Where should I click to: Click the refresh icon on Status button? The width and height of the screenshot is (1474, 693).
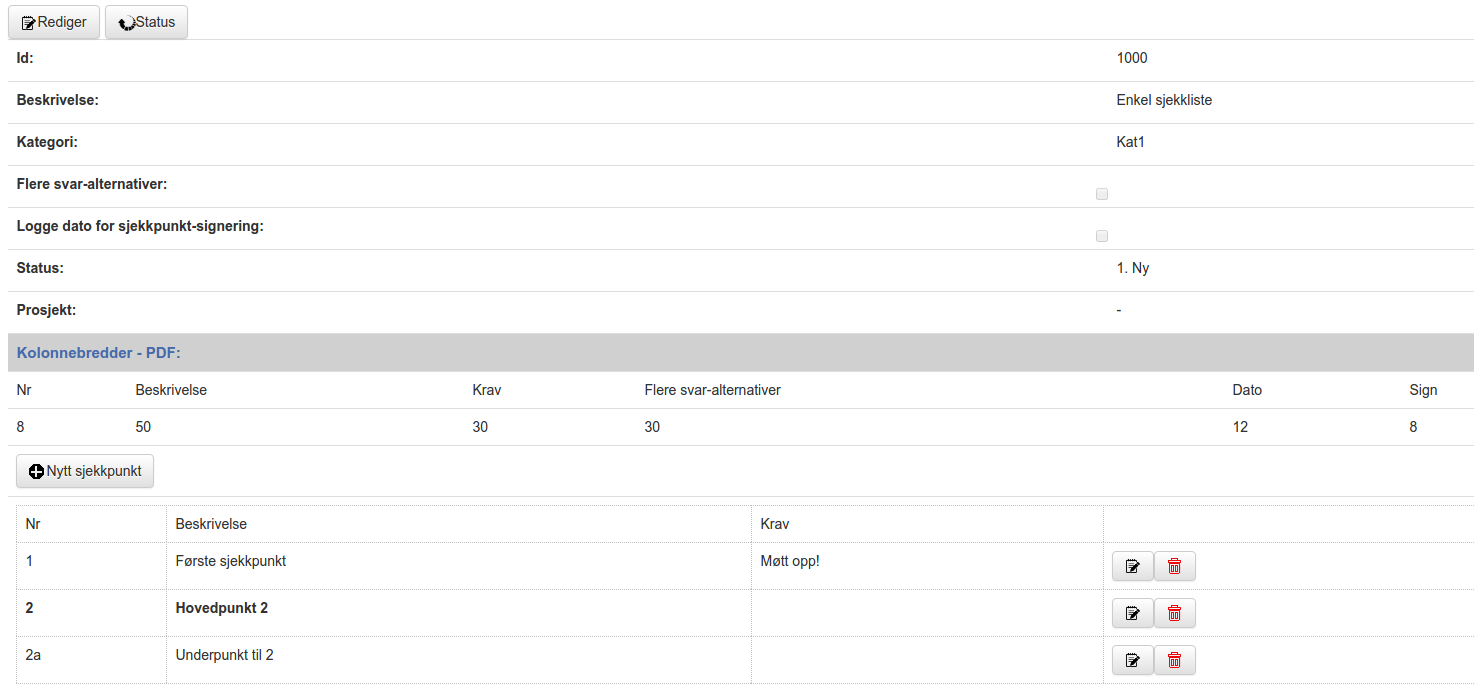pyautogui.click(x=127, y=23)
